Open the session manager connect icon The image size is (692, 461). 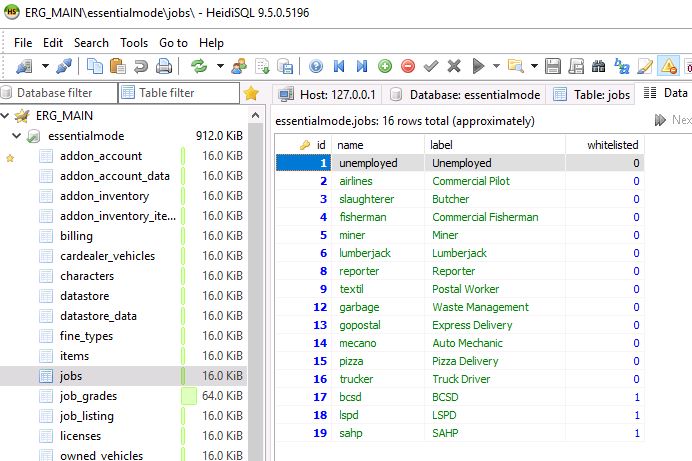coord(24,67)
